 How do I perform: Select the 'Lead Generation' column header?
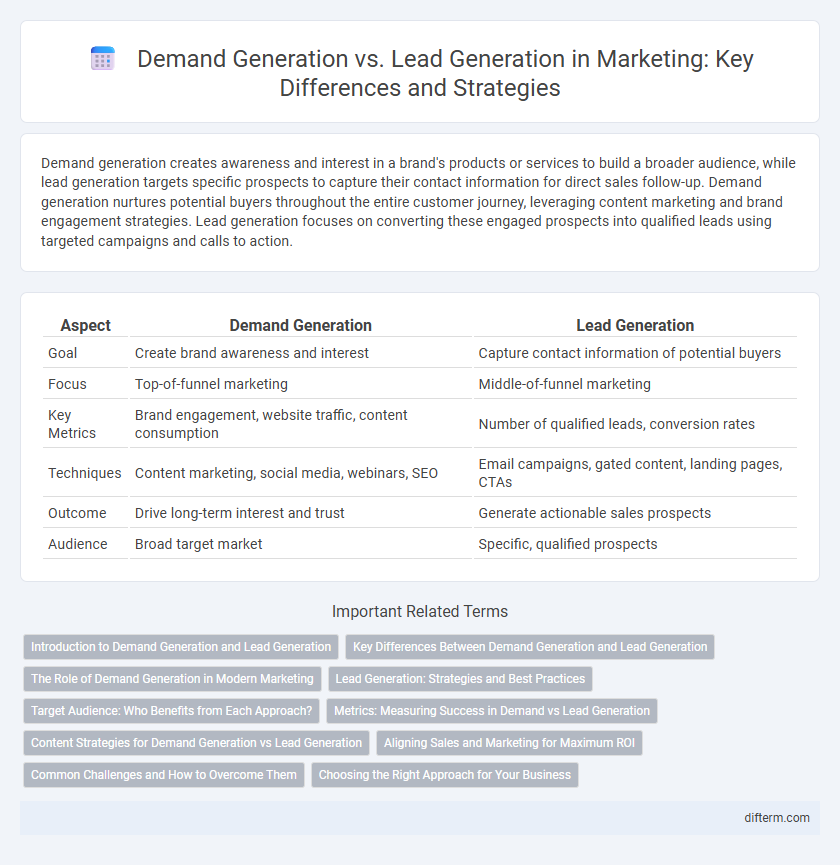click(x=635, y=325)
